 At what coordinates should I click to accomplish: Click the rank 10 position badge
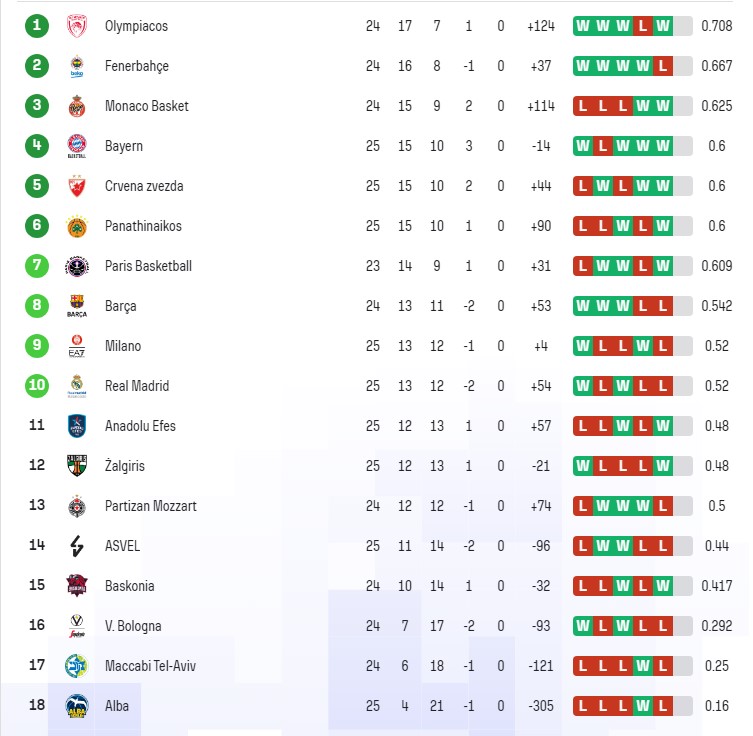point(37,386)
